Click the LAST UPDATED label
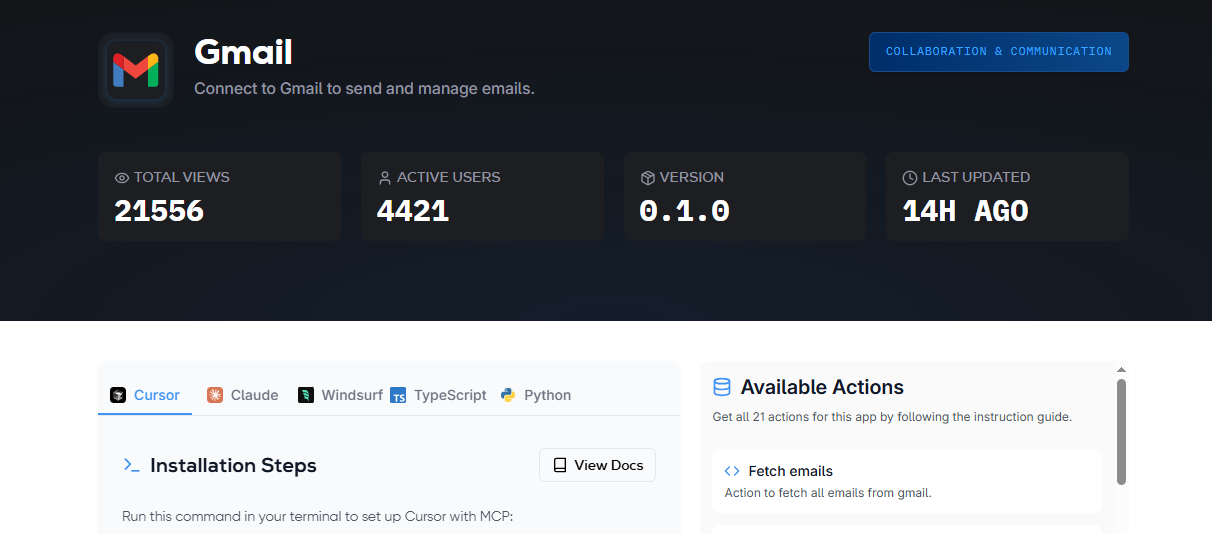Image resolution: width=1212 pixels, height=534 pixels. (x=976, y=177)
